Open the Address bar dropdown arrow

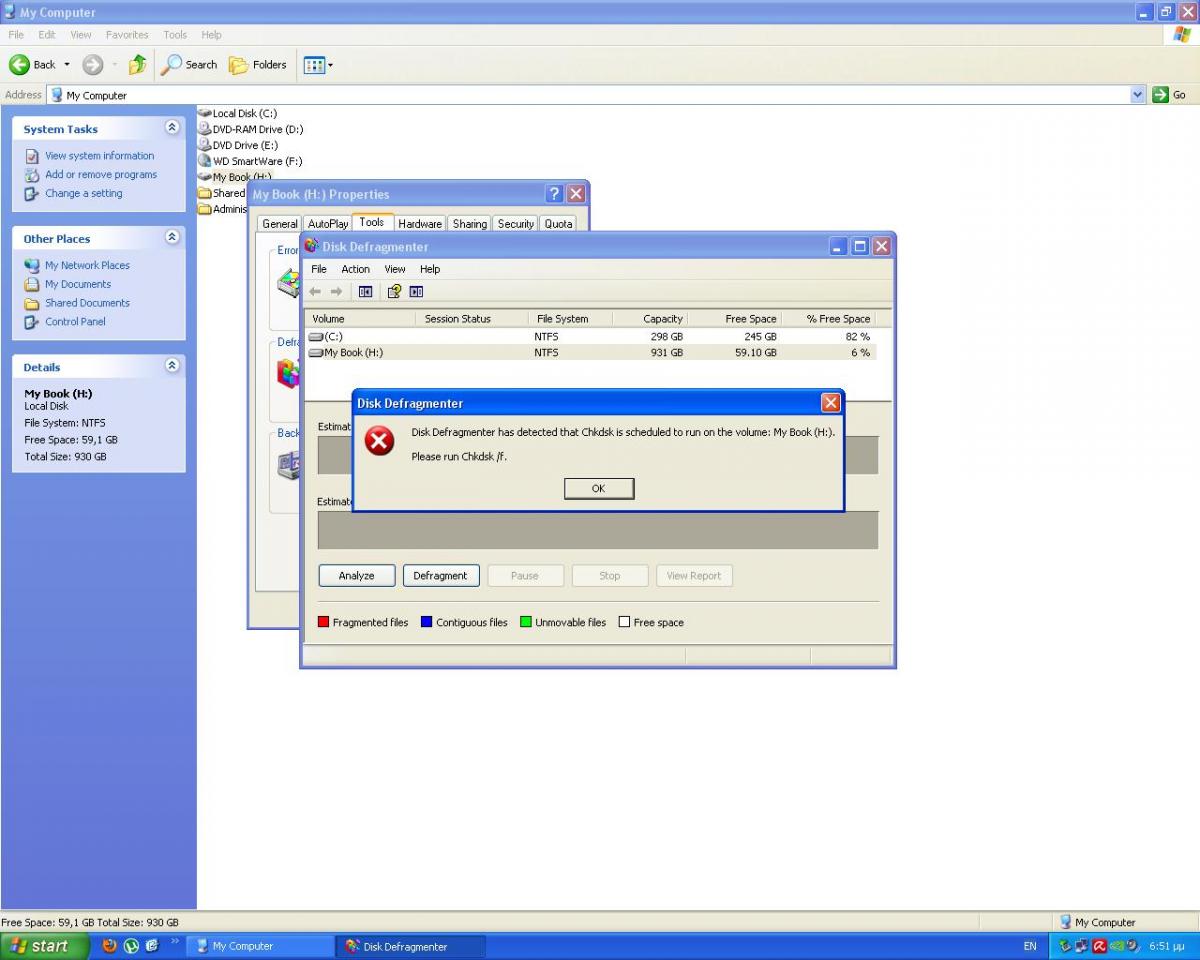pyautogui.click(x=1138, y=95)
